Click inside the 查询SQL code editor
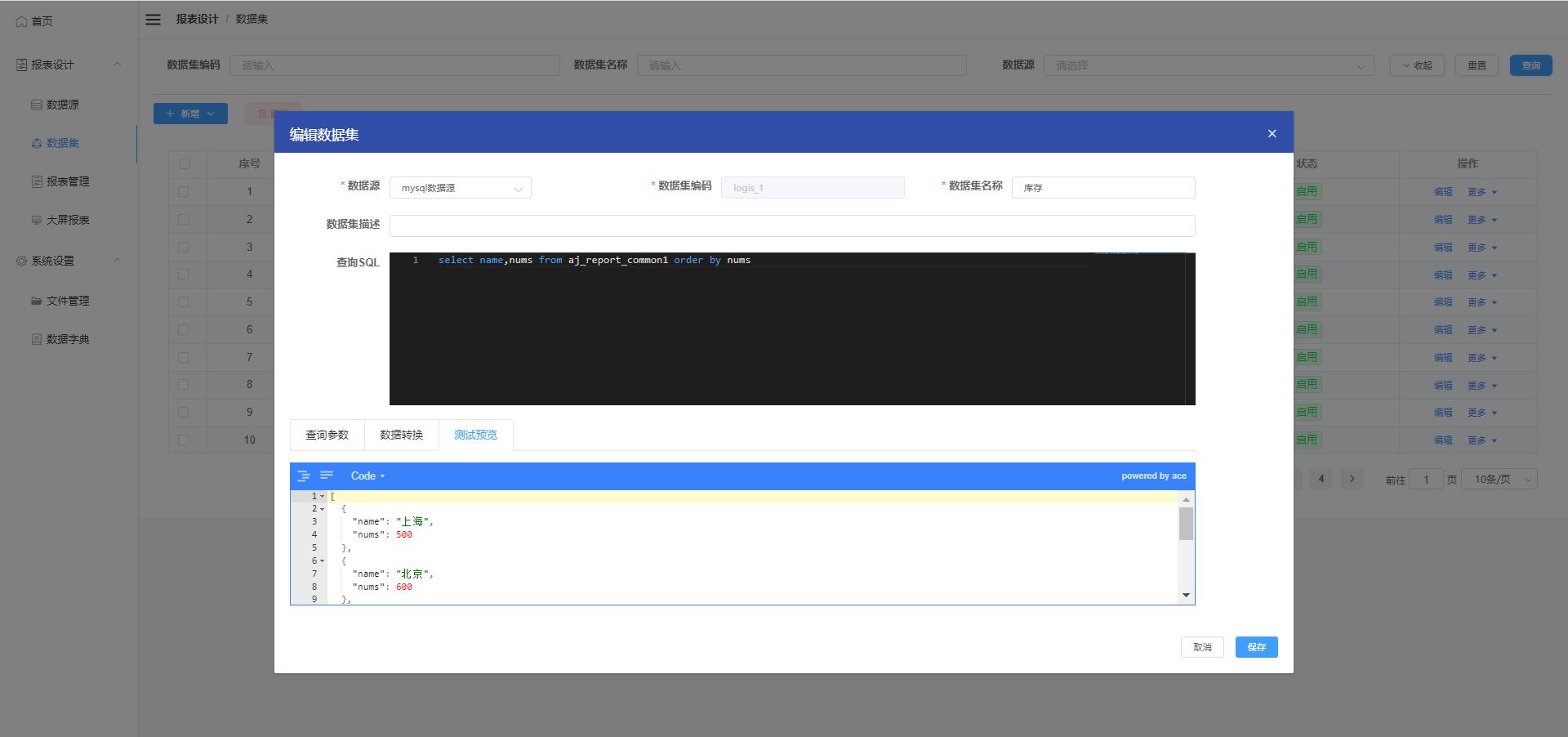Viewport: 1568px width, 737px height. click(x=792, y=328)
